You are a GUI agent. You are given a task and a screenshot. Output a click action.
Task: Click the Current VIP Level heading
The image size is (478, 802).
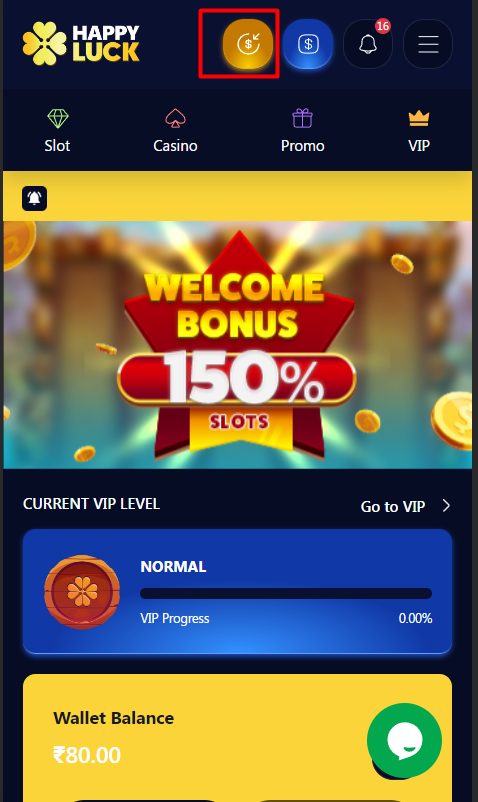pyautogui.click(x=92, y=504)
